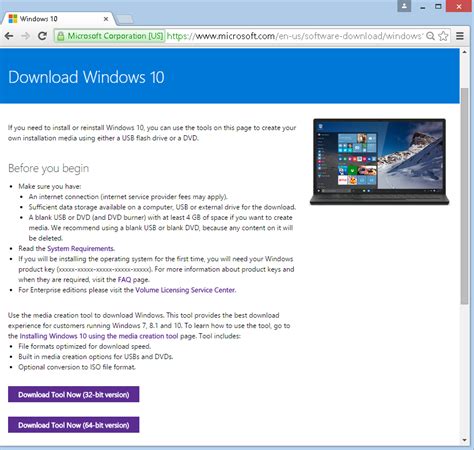
Task: Click the Microsoft logo favicon on tab
Action: pos(13,19)
